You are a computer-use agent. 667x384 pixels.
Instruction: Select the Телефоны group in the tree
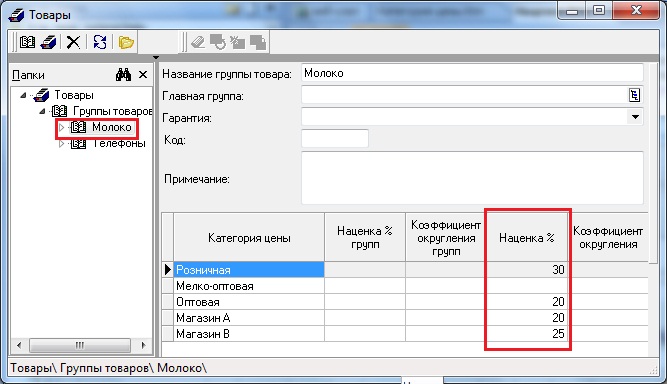click(x=119, y=143)
